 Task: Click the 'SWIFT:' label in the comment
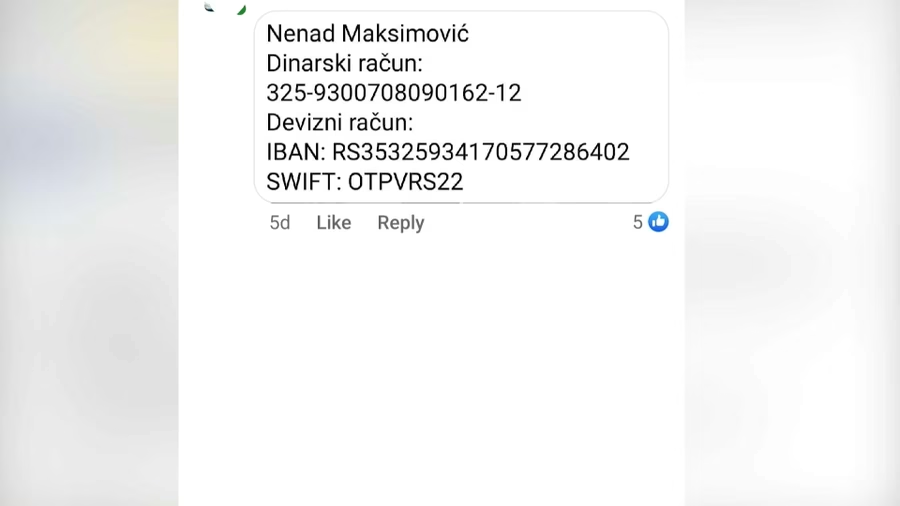tap(304, 182)
